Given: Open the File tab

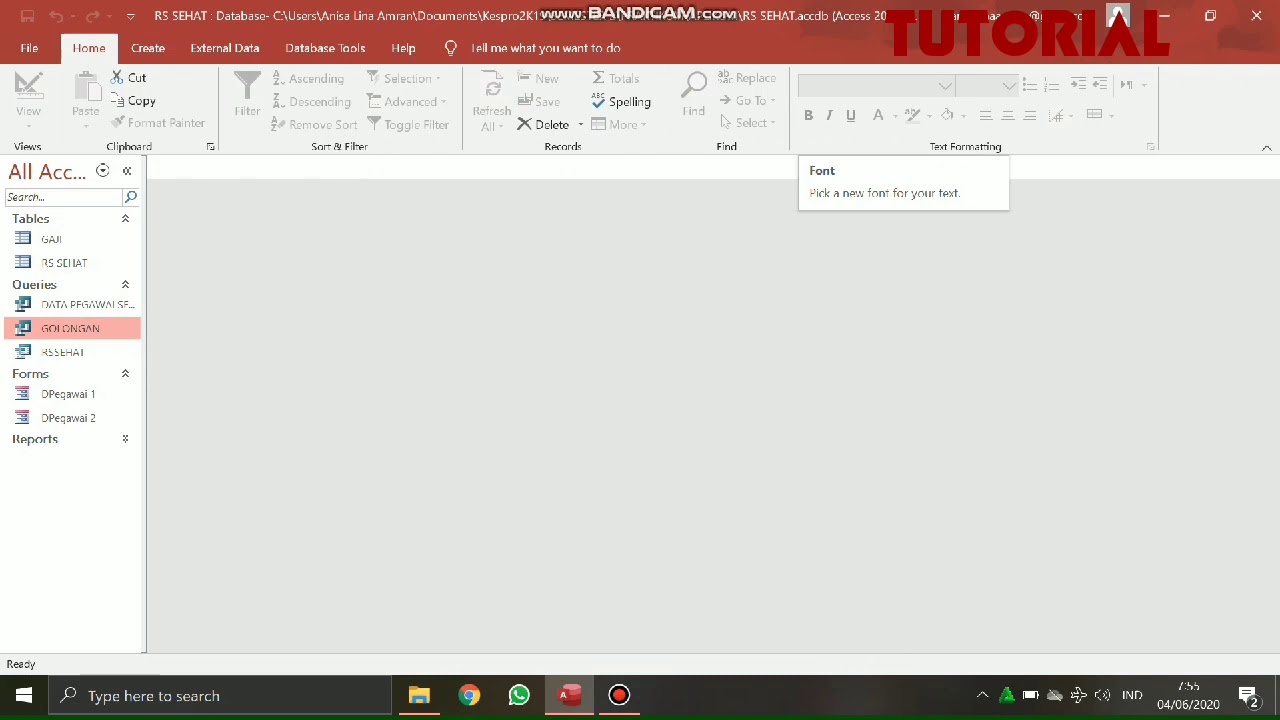Looking at the screenshot, I should tap(29, 48).
